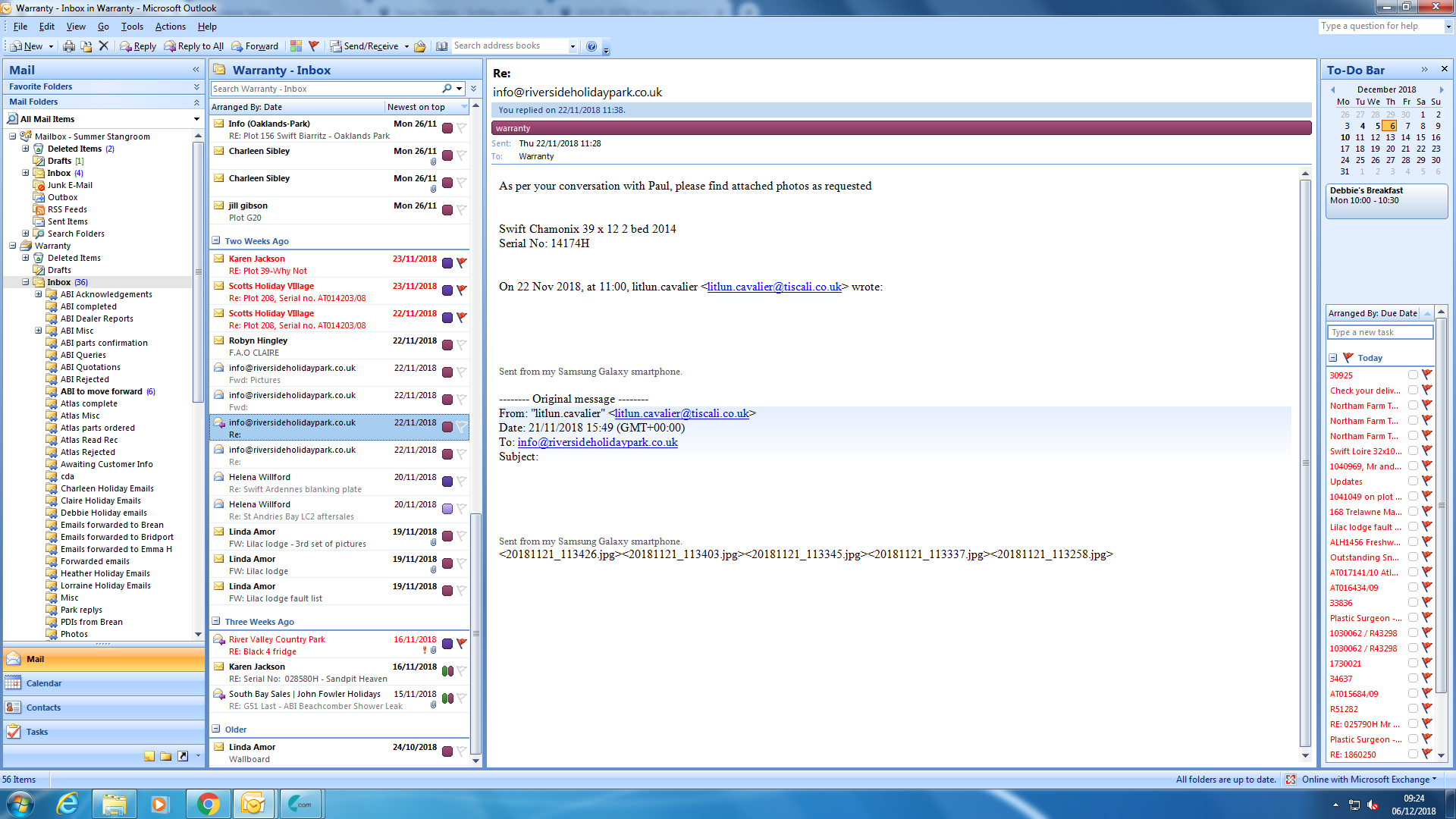Image resolution: width=1456 pixels, height=819 pixels.
Task: Click the Print icon in toolbar
Action: coord(69,46)
